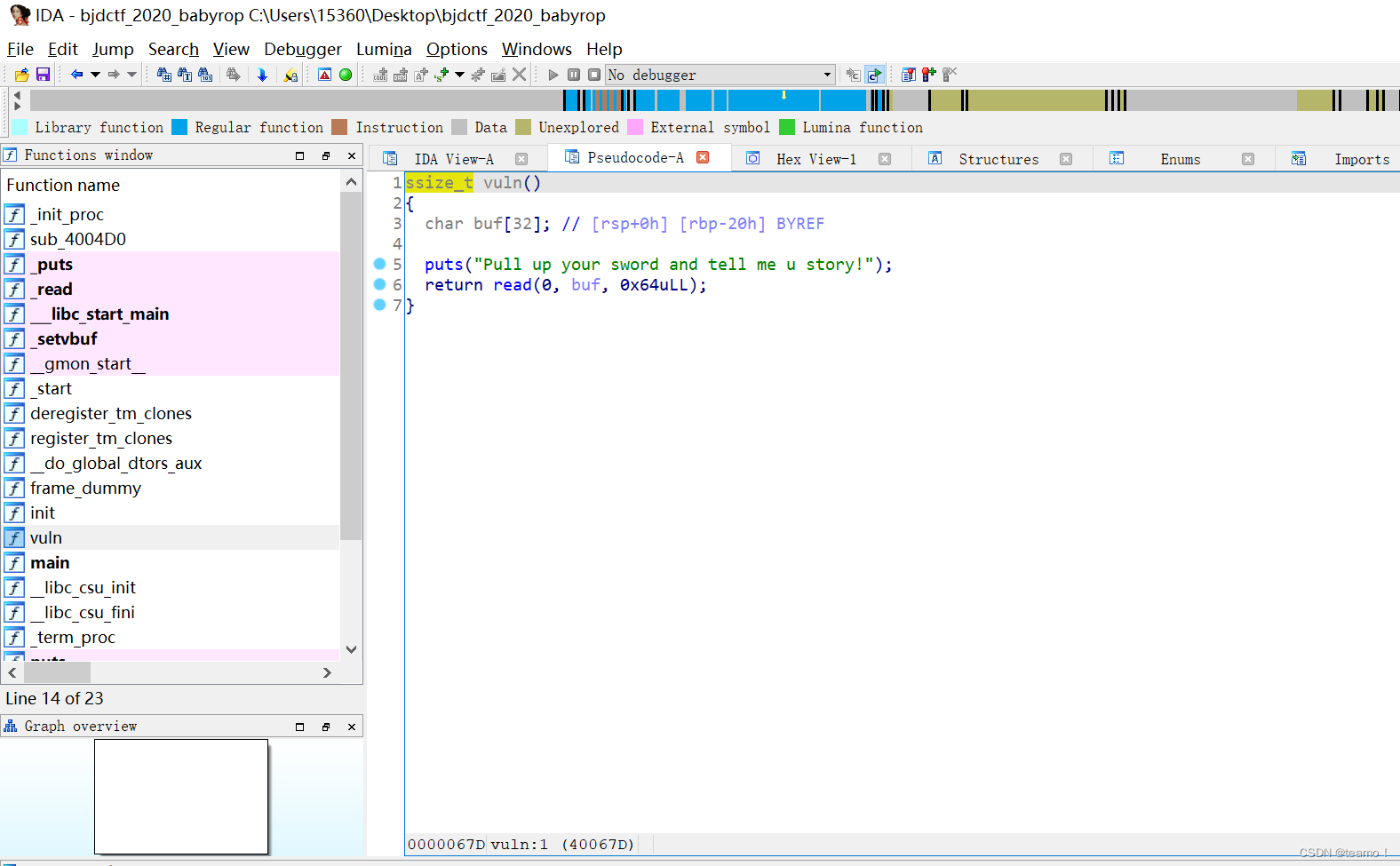
Task: Select sub_4004D0 function
Action: [x=171, y=239]
